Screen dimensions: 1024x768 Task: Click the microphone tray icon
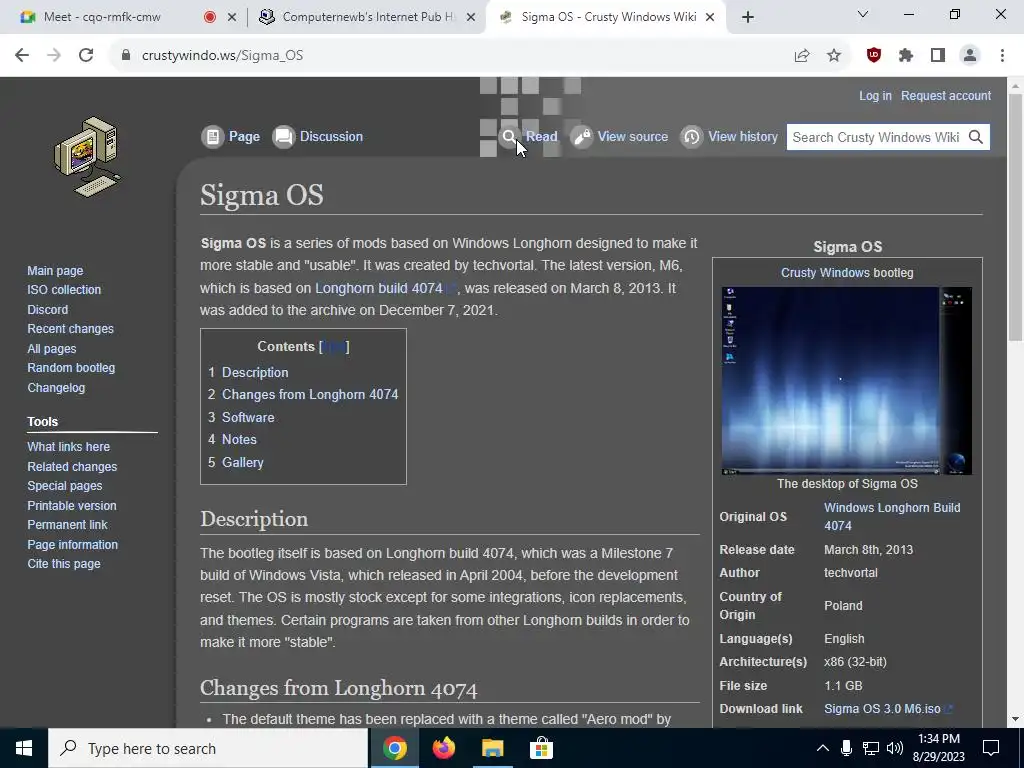coord(846,748)
